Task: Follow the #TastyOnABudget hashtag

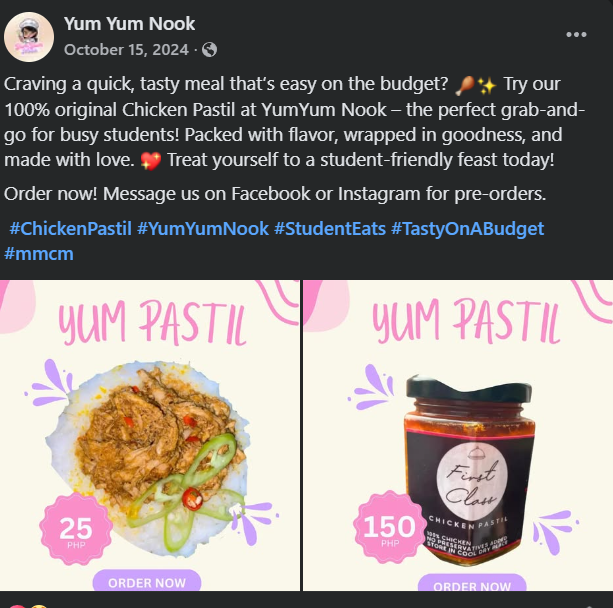Action: 468,228
